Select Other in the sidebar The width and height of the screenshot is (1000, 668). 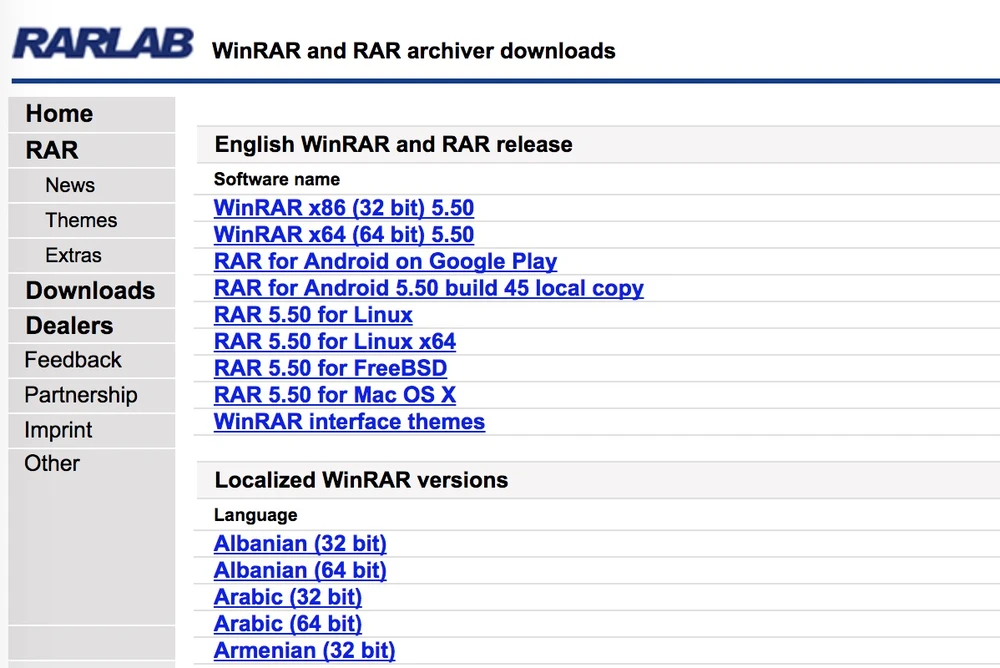[52, 464]
